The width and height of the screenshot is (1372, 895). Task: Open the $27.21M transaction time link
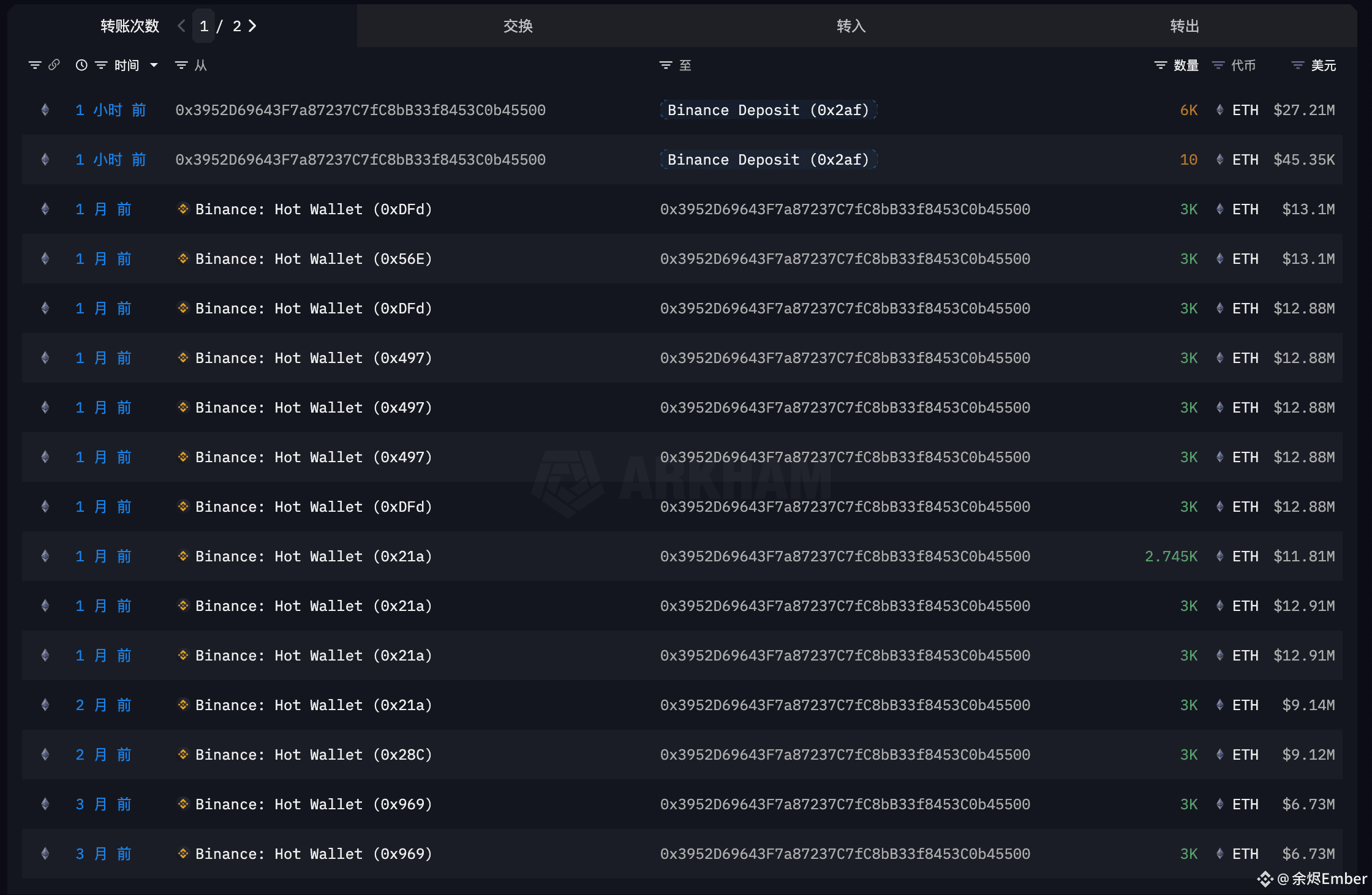click(111, 110)
